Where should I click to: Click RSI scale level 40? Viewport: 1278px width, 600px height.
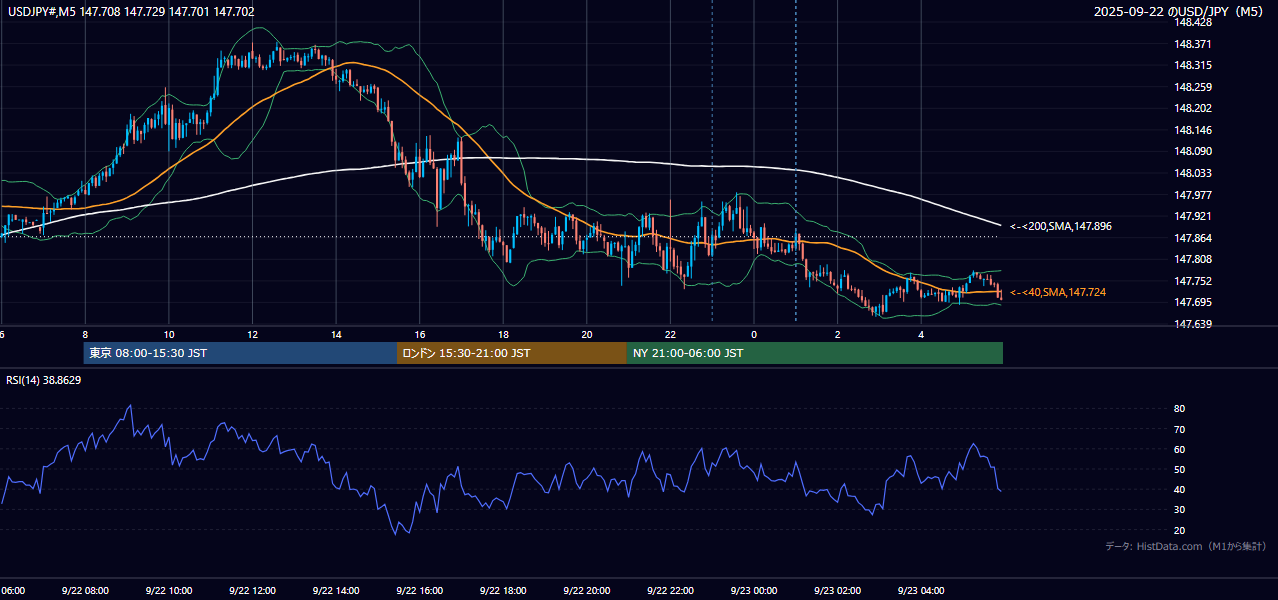[x=1180, y=489]
